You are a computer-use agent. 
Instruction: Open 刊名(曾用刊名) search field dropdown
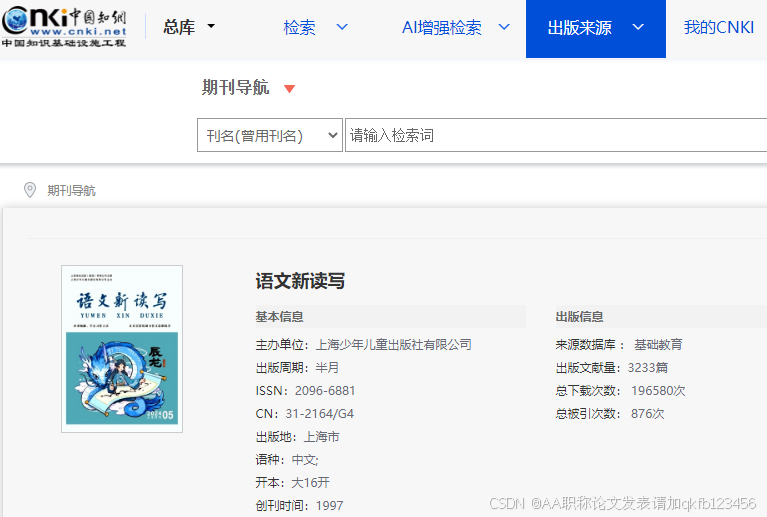tap(270, 135)
